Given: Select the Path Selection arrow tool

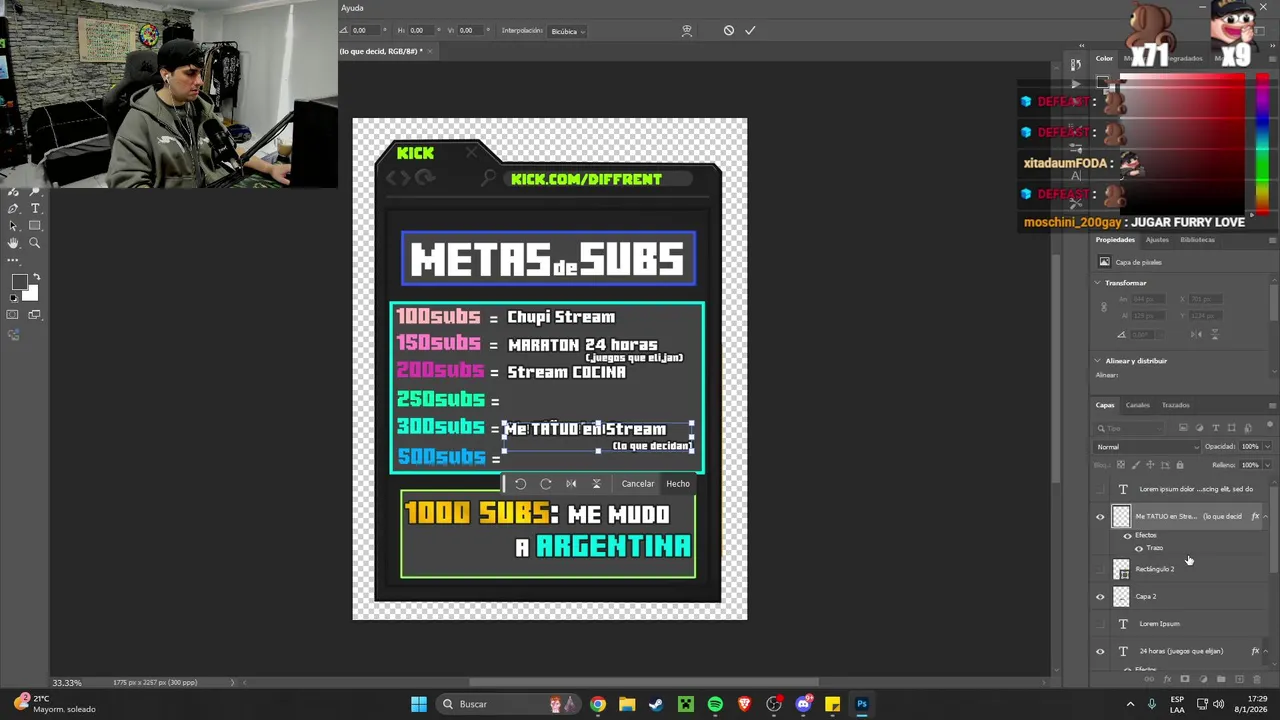Looking at the screenshot, I should (x=13, y=226).
